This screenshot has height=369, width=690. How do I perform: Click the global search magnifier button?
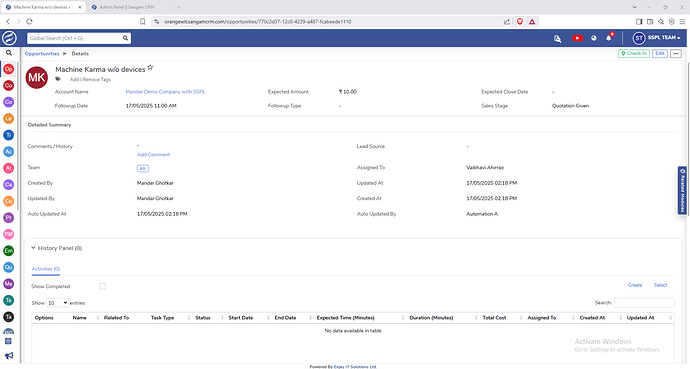pyautogui.click(x=125, y=38)
